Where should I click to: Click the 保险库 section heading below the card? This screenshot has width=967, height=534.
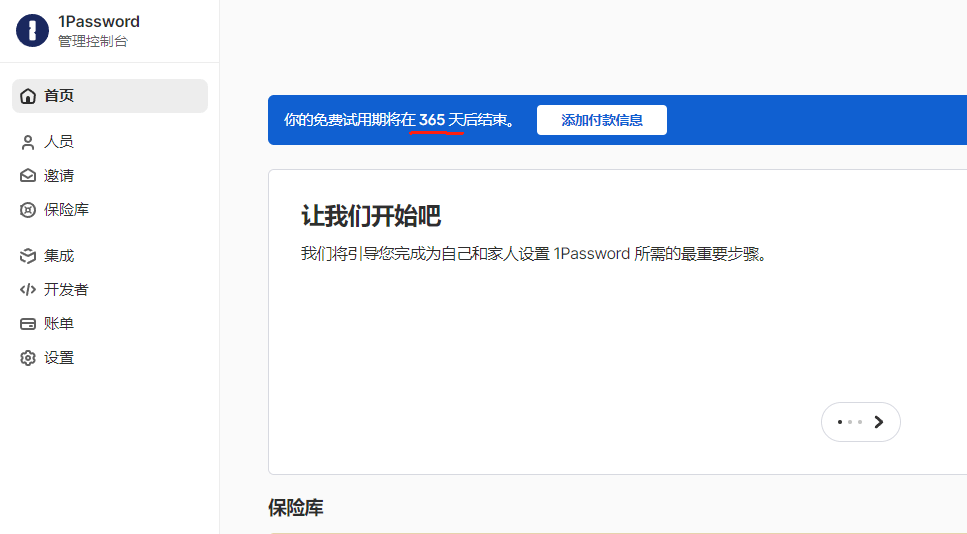(296, 507)
